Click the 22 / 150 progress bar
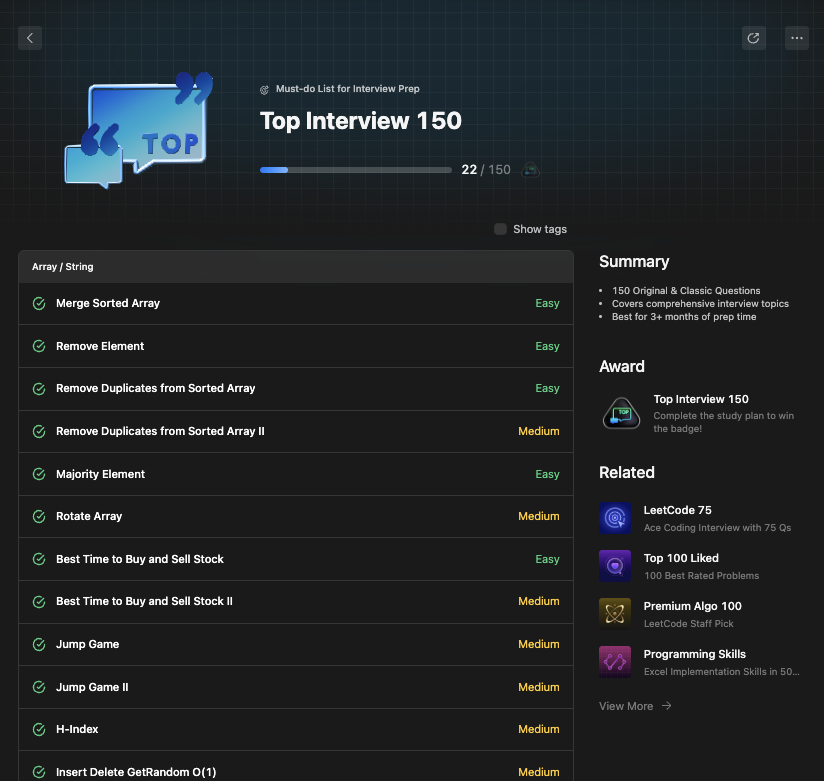824x781 pixels. [x=355, y=170]
